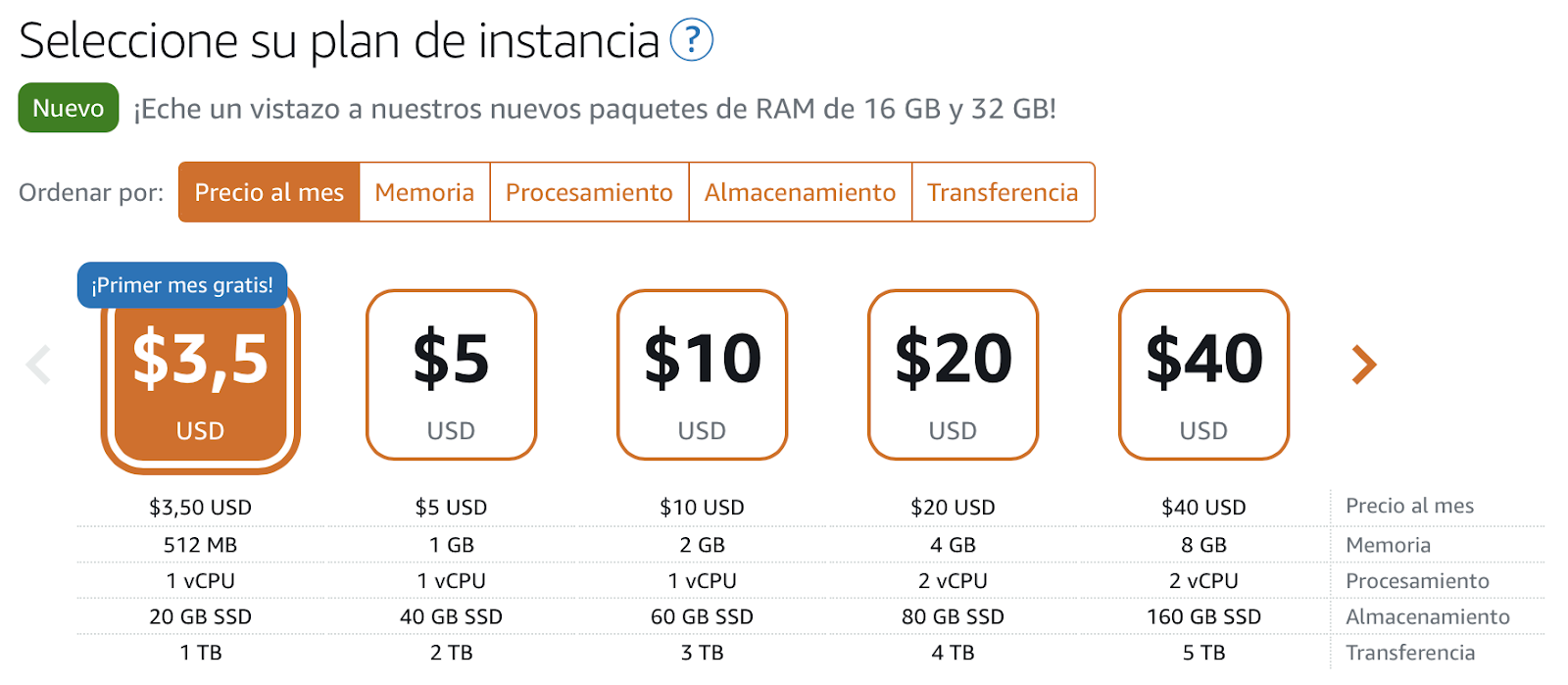Sort plans by Almacenamiento
The height and width of the screenshot is (685, 1568).
800,192
